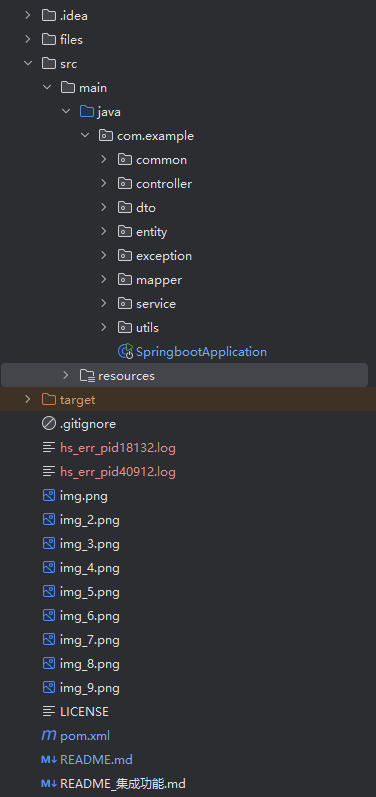Select the resources folder name
Viewport: 376px width, 797px height.
point(127,376)
